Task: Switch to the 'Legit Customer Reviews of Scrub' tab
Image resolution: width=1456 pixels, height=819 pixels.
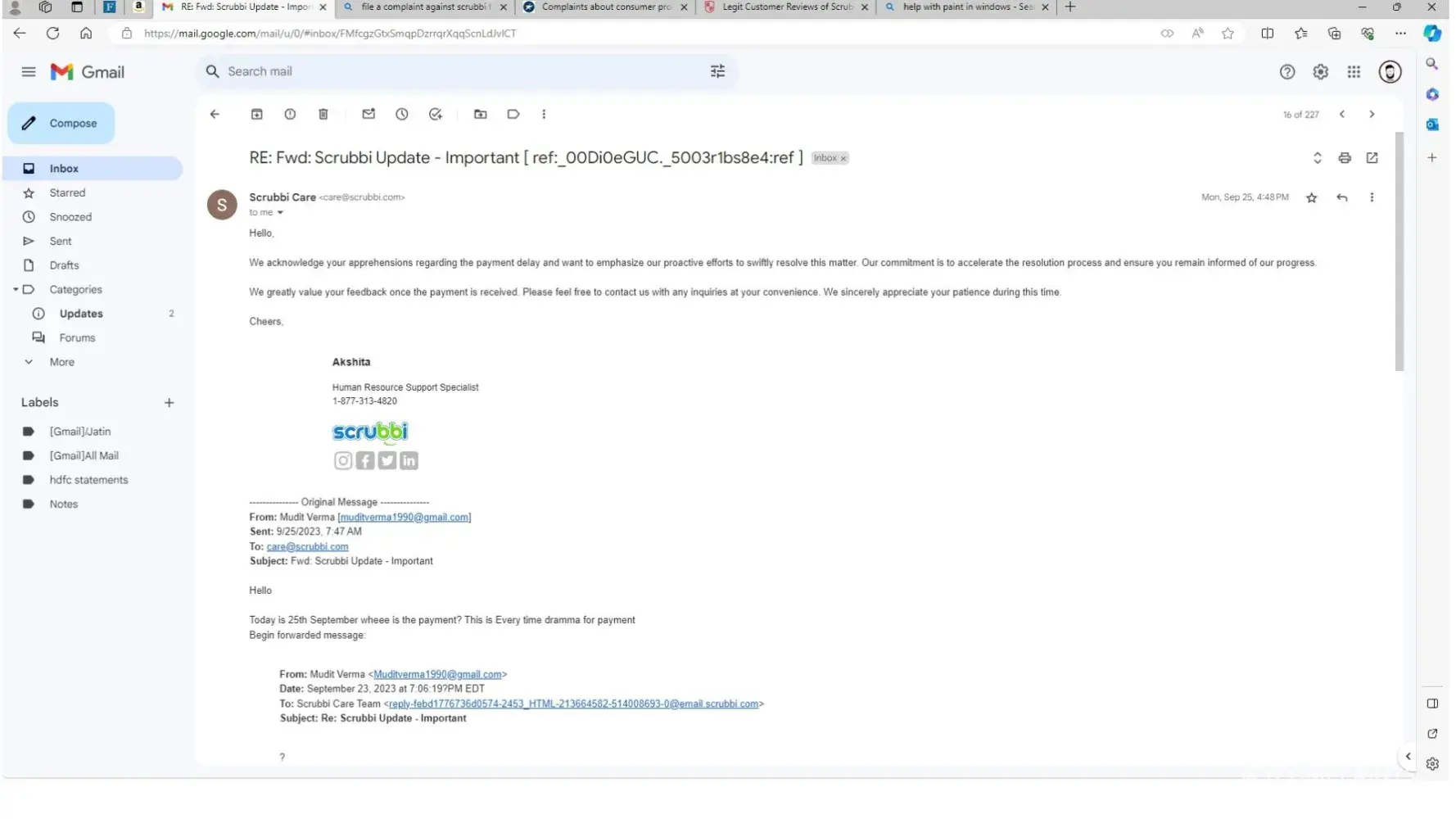Action: click(x=787, y=7)
